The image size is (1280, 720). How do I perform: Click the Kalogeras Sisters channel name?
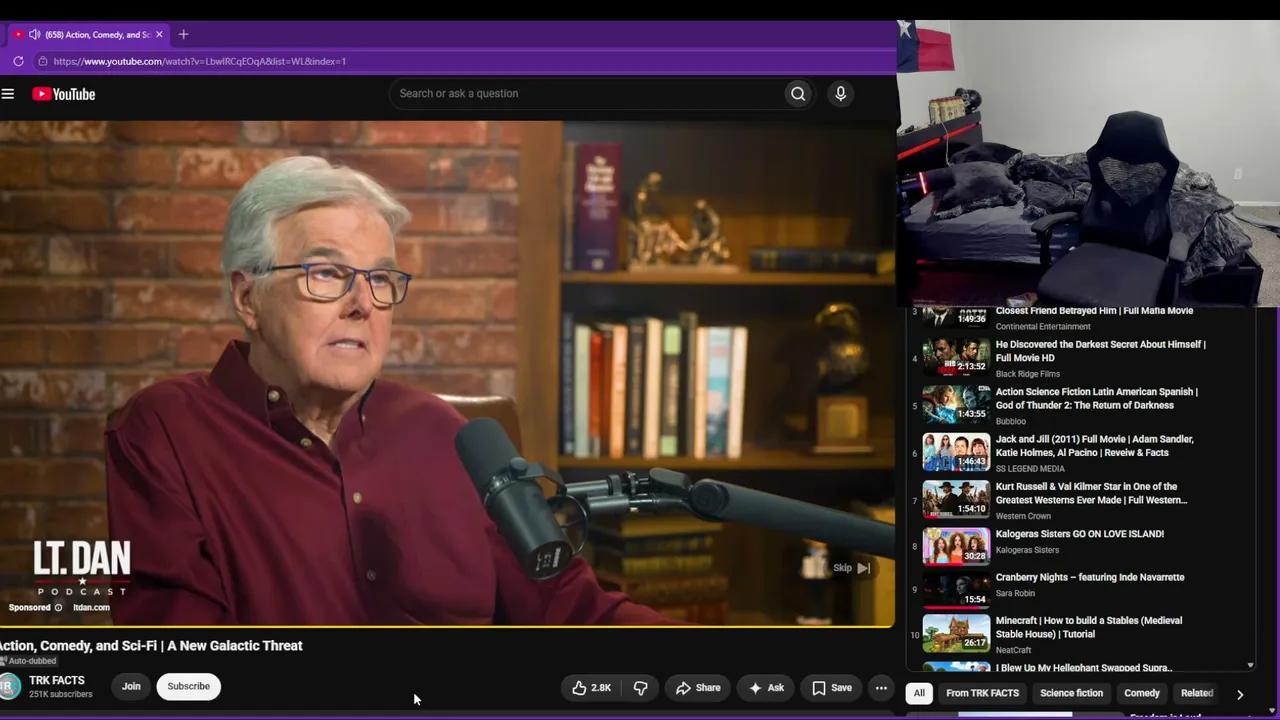[1027, 550]
